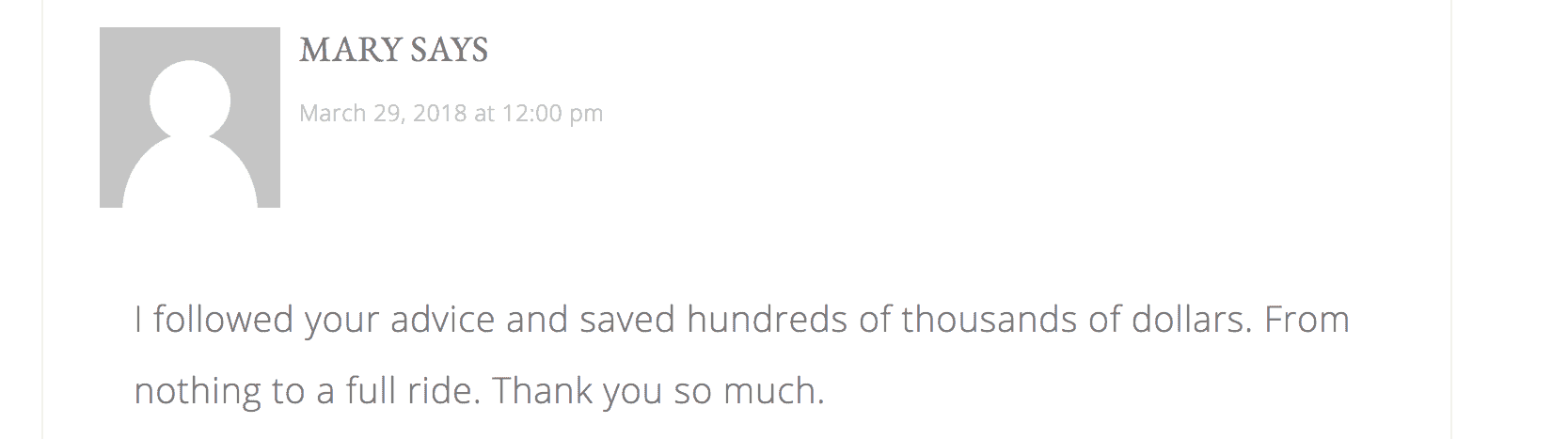This screenshot has width=1568, height=439.
Task: Click the silhouette shoulders in the avatar
Action: tap(190, 174)
